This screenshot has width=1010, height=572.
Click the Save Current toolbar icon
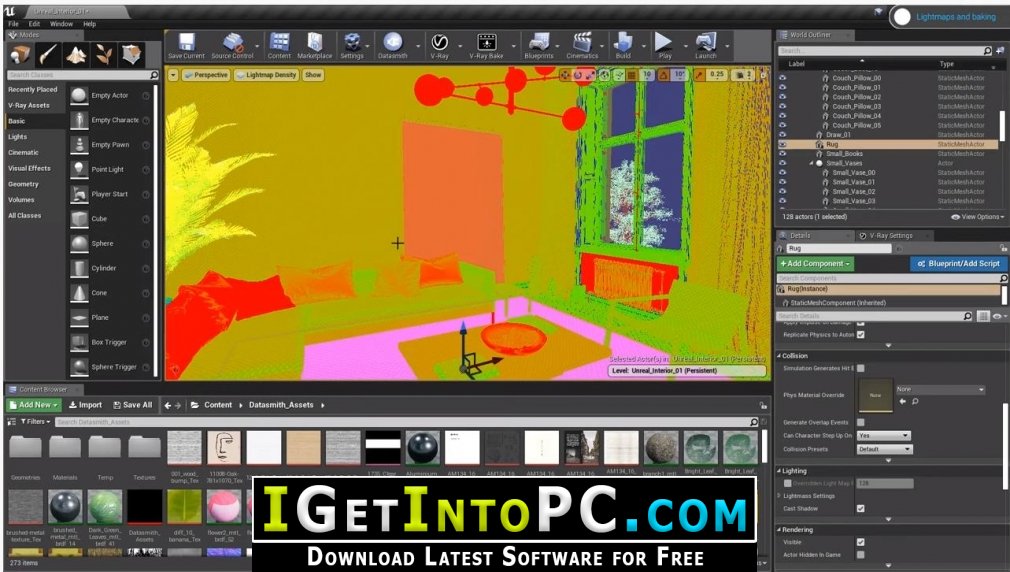coord(186,46)
